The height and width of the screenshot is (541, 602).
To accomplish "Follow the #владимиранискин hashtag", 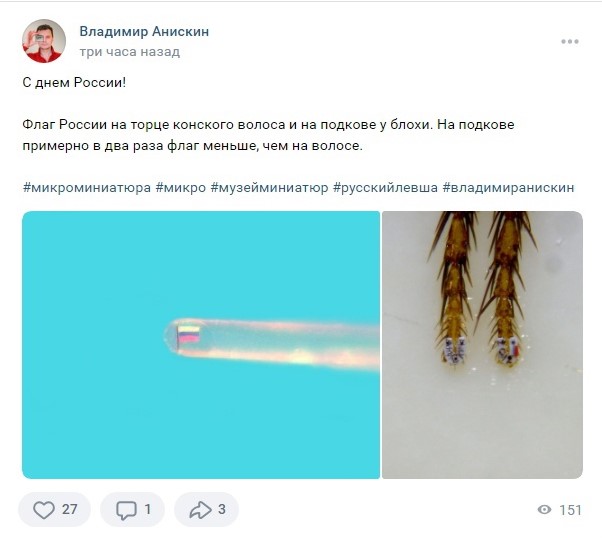I will click(508, 187).
